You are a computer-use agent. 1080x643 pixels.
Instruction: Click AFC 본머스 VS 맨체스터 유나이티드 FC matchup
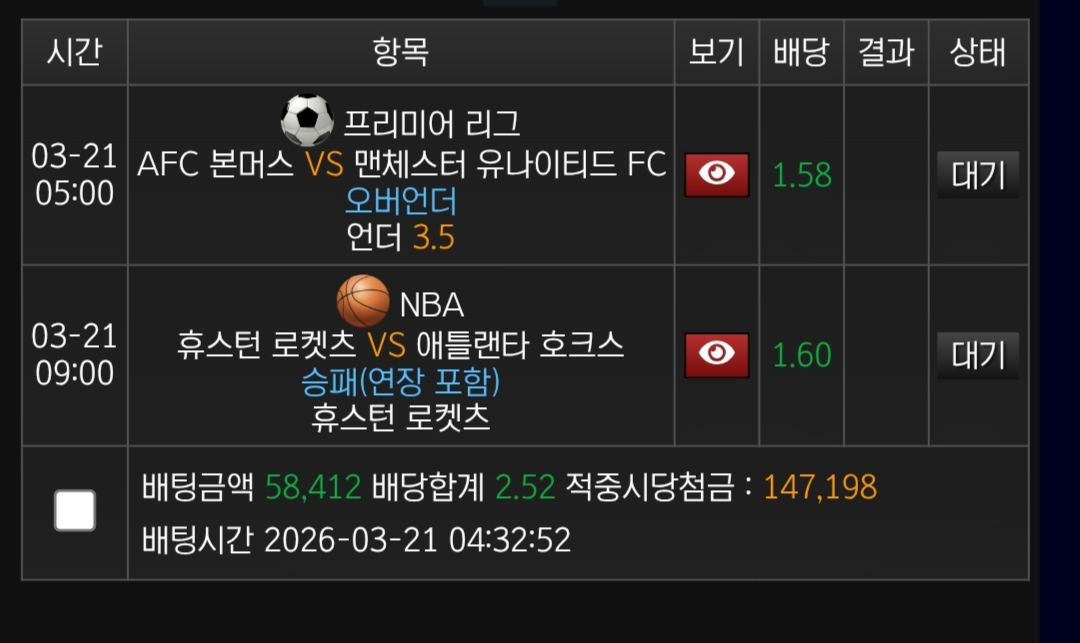tap(402, 165)
